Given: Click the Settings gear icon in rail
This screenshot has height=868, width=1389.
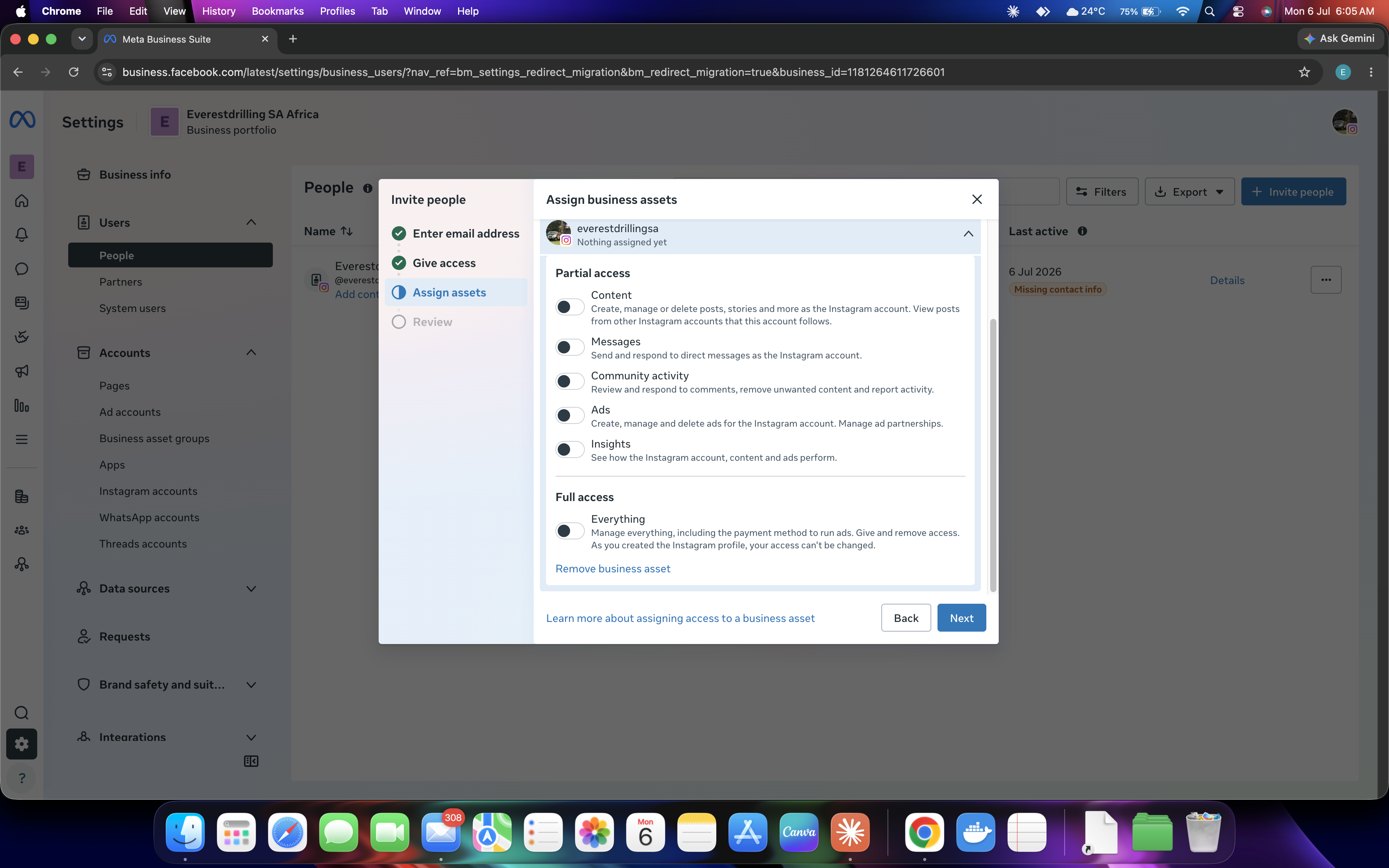Looking at the screenshot, I should tap(22, 744).
